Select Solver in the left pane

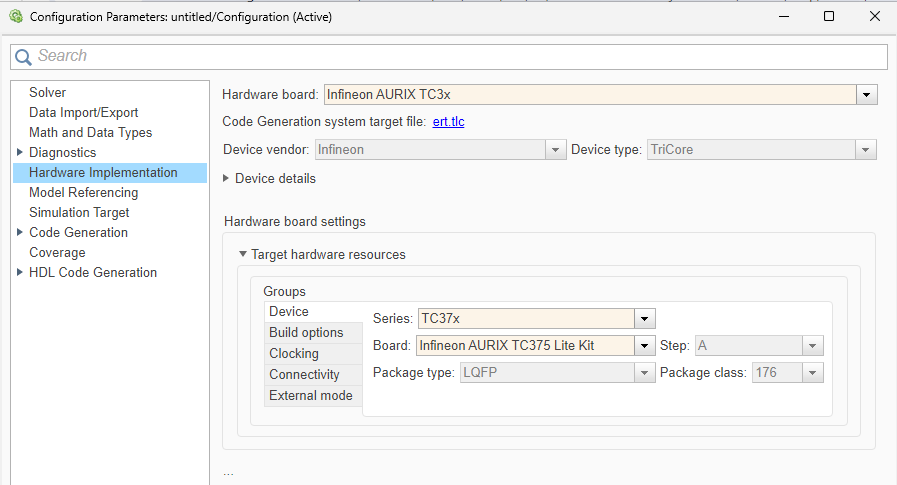point(48,92)
